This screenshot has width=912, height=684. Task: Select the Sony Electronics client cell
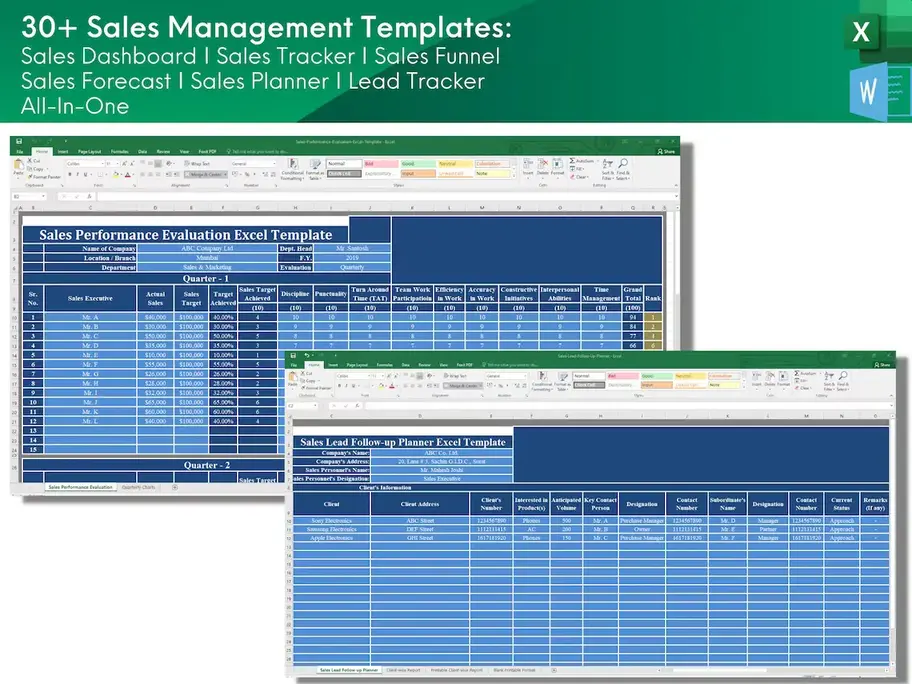(330, 521)
